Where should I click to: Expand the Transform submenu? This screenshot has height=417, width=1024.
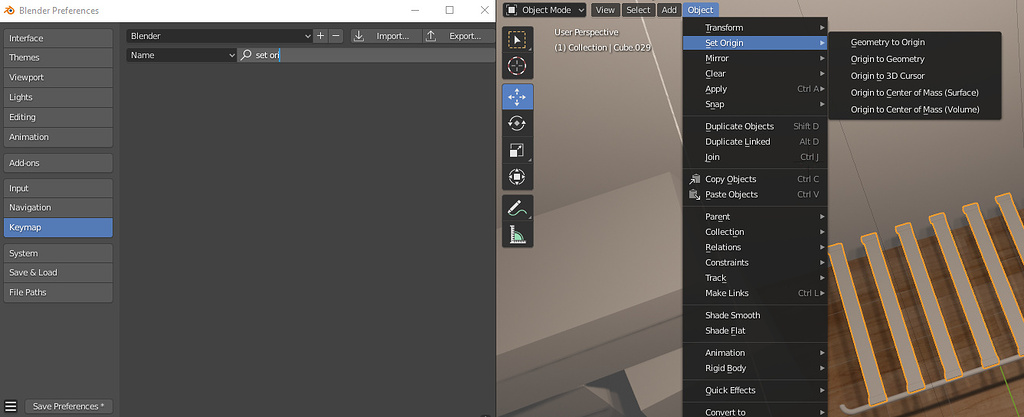755,27
